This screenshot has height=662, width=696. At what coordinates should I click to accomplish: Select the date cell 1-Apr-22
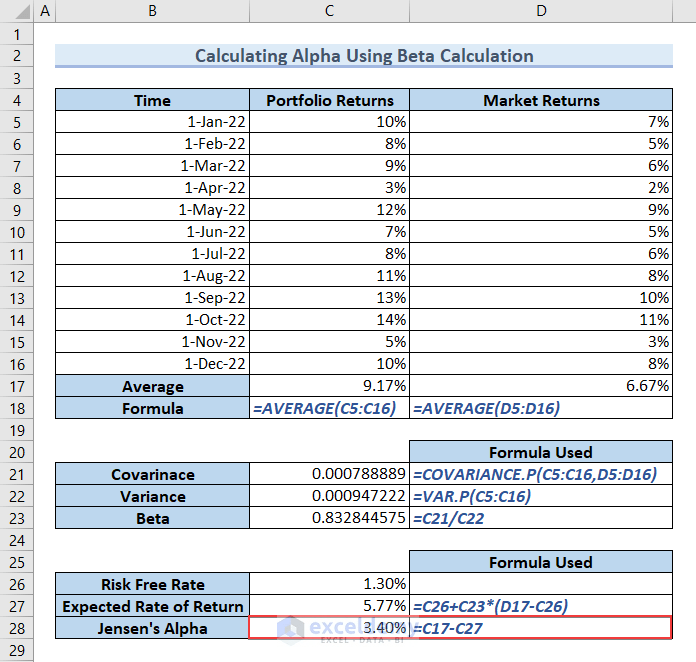152,188
